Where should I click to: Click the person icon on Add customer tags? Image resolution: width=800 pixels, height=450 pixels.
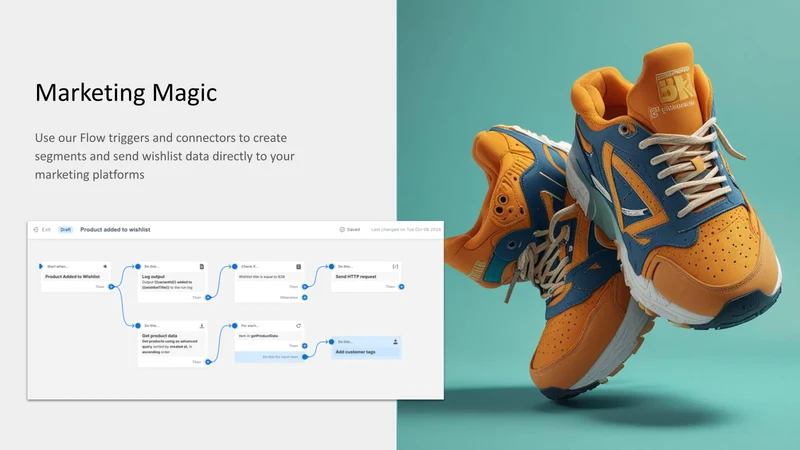tap(395, 342)
